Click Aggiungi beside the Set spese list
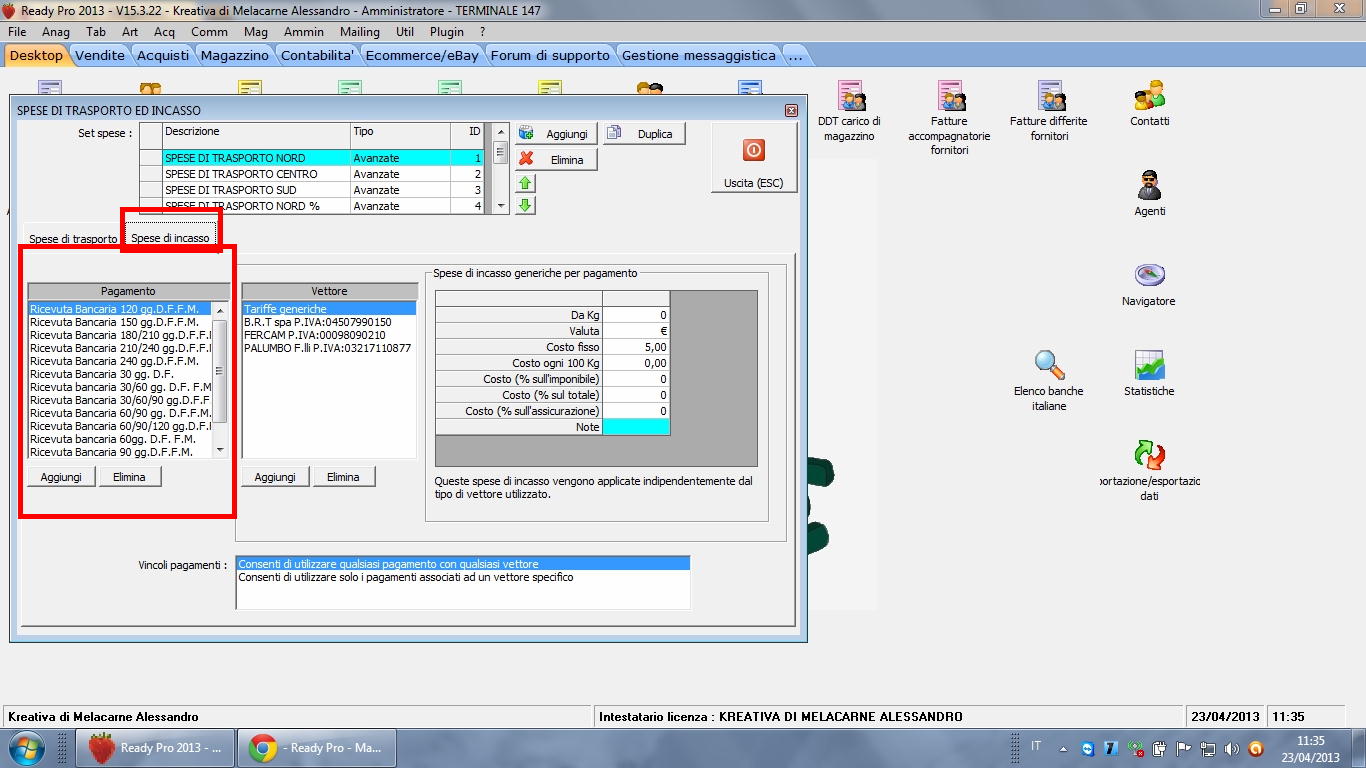The width and height of the screenshot is (1366, 768). (x=557, y=134)
